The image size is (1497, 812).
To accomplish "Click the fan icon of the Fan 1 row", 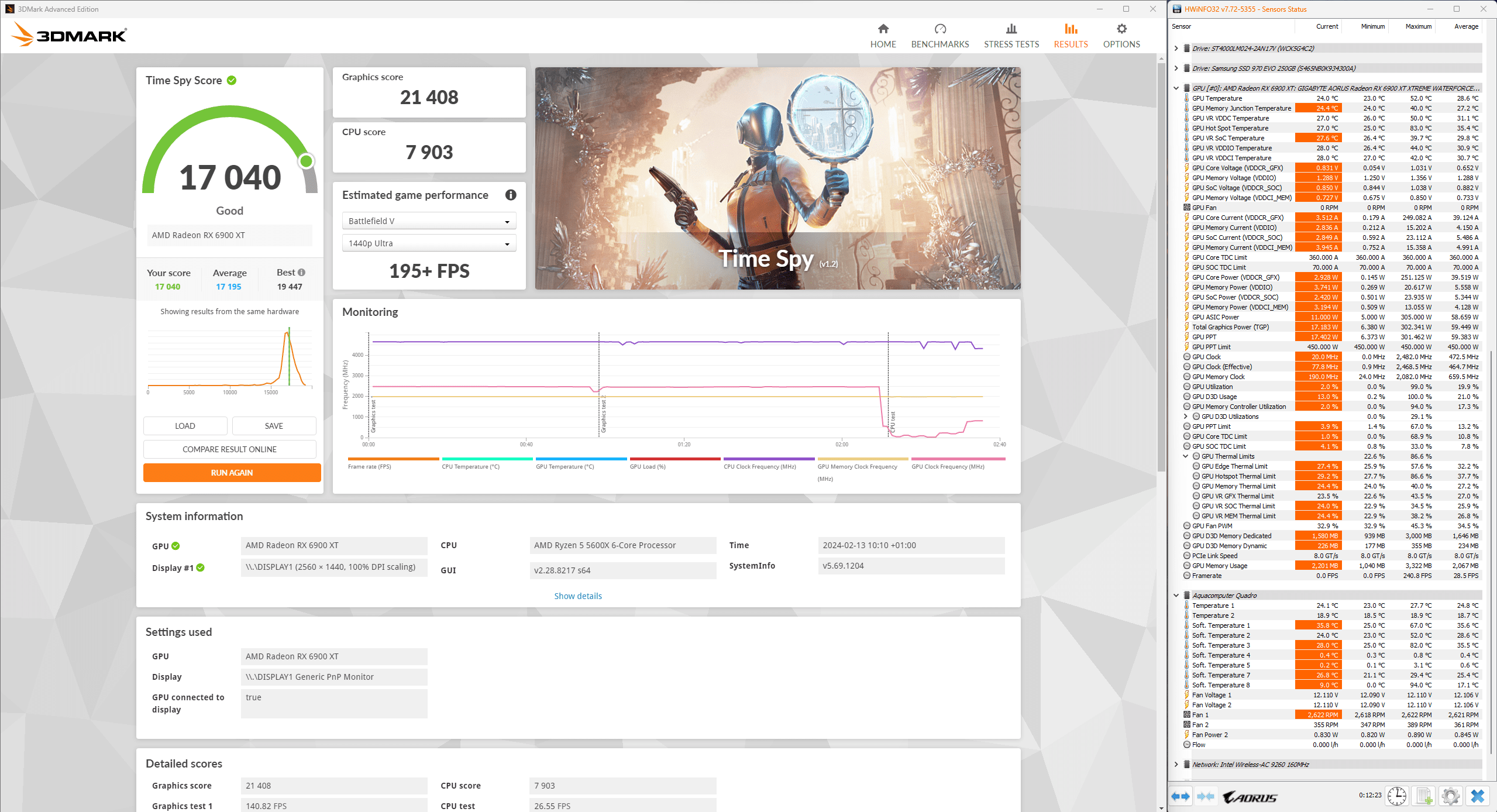I will pos(1187,715).
